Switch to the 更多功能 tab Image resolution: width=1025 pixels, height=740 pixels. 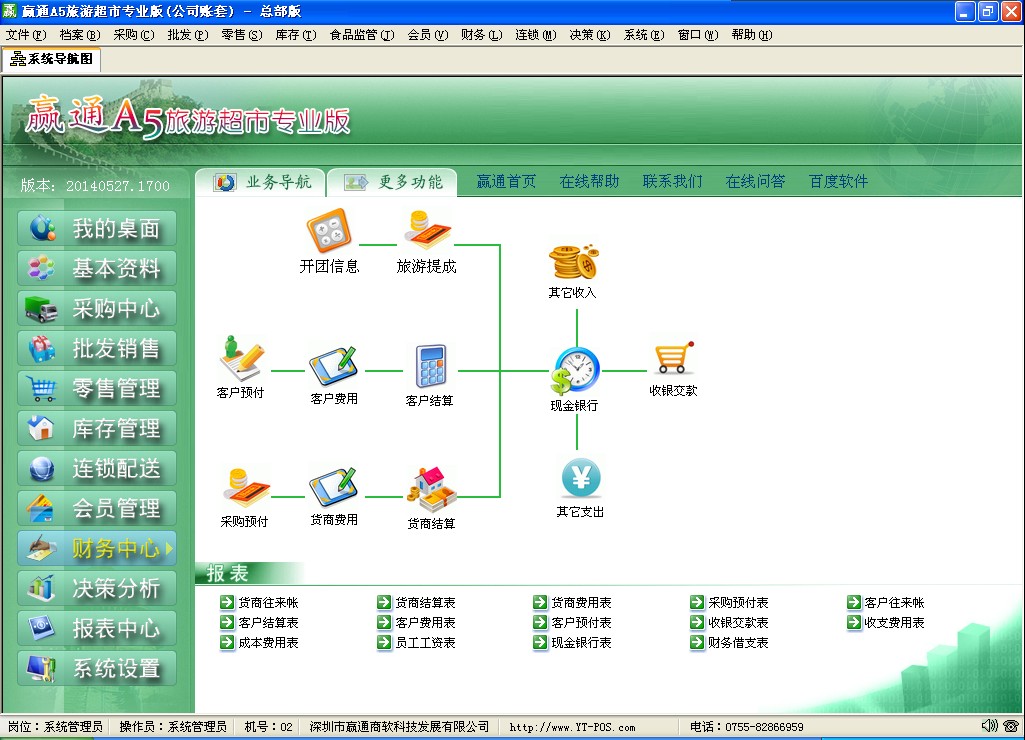pos(393,182)
